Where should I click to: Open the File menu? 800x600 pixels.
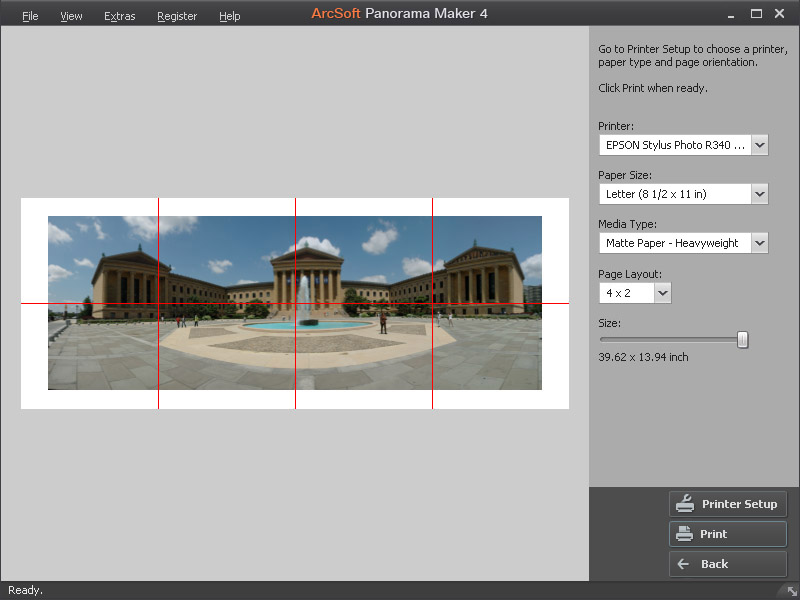(x=30, y=16)
